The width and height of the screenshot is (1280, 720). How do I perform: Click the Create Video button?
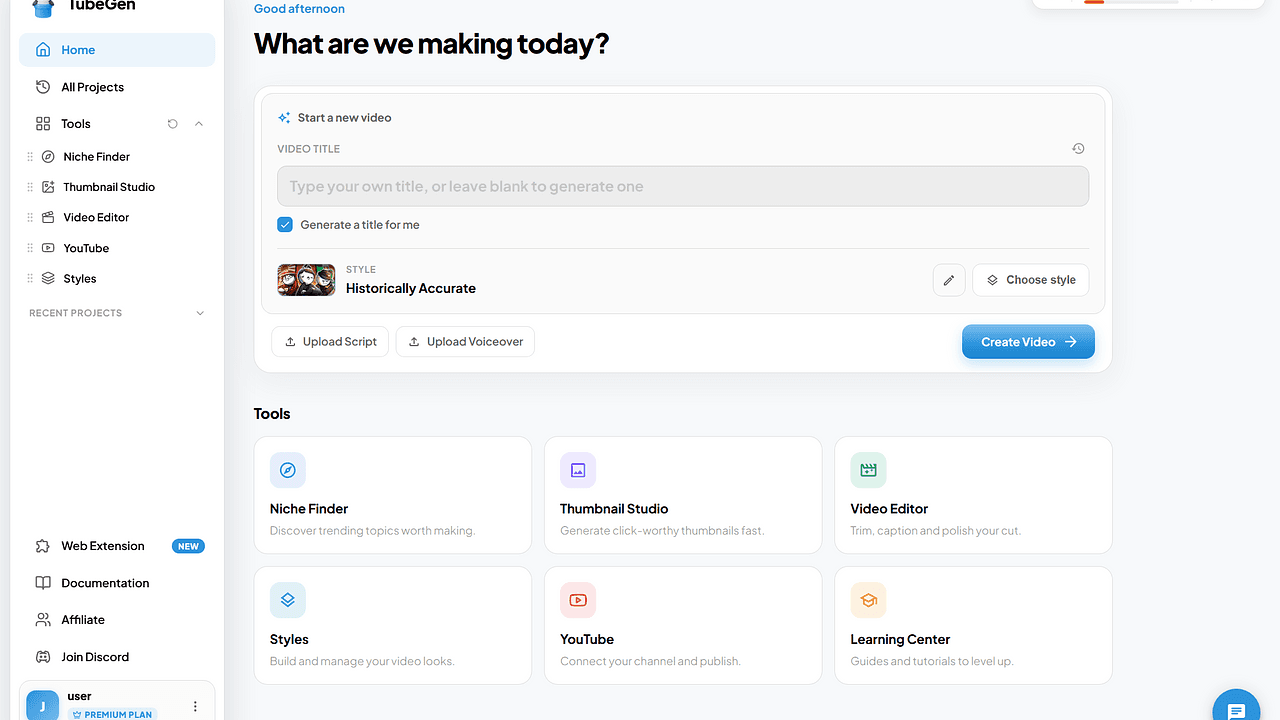[x=1028, y=342]
